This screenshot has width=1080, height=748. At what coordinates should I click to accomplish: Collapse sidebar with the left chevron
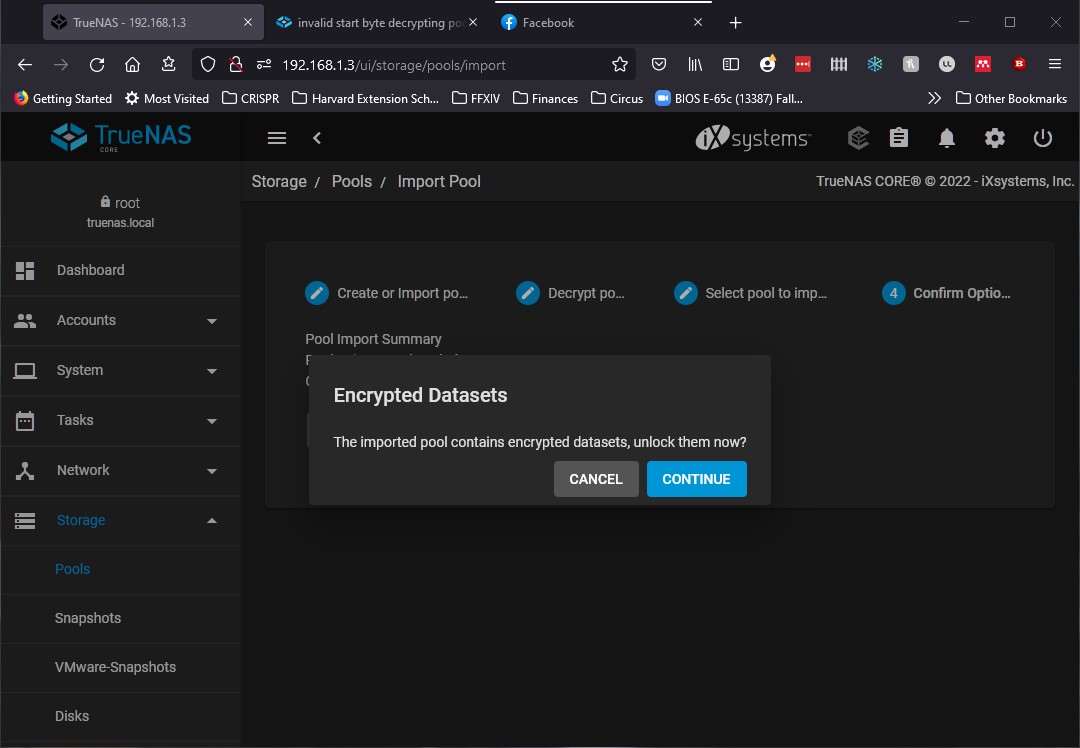click(317, 138)
